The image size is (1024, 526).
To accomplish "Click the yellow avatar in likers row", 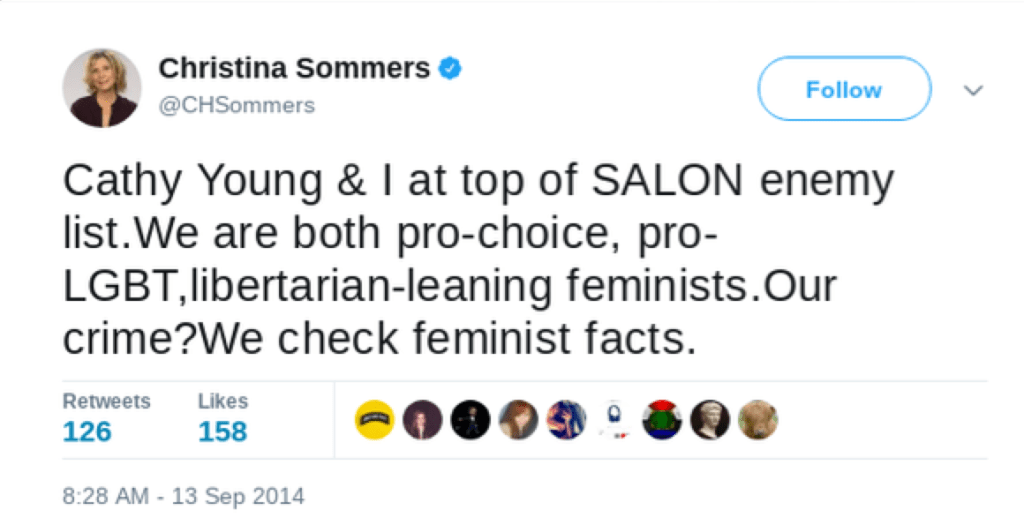I will click(374, 420).
